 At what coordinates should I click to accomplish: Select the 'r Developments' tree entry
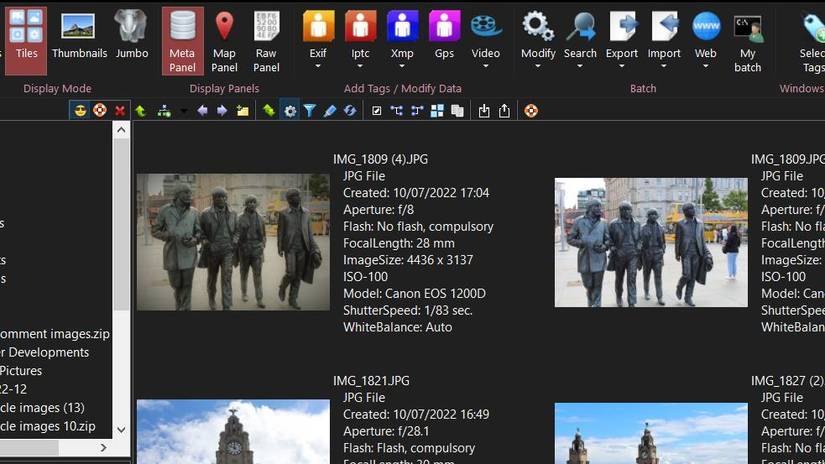pos(45,352)
